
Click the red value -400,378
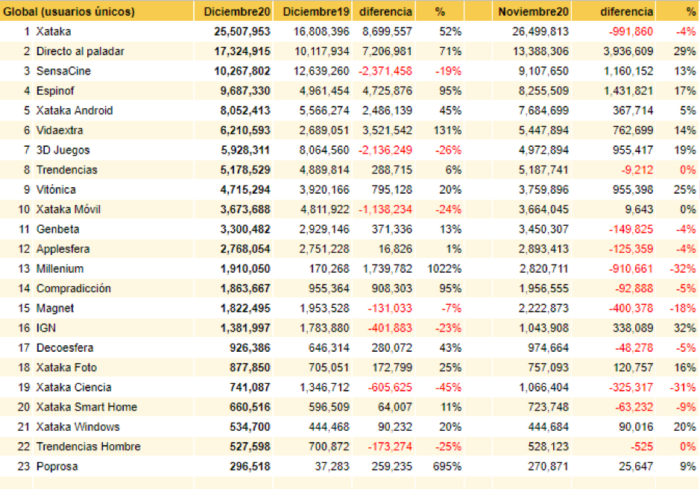pyautogui.click(x=631, y=308)
